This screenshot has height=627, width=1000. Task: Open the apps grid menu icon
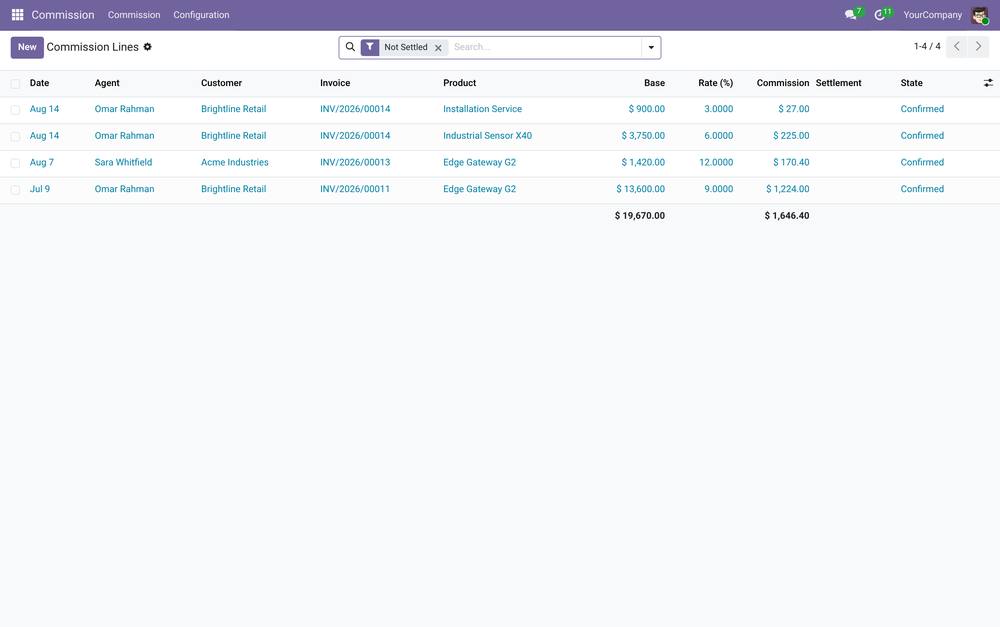17,15
